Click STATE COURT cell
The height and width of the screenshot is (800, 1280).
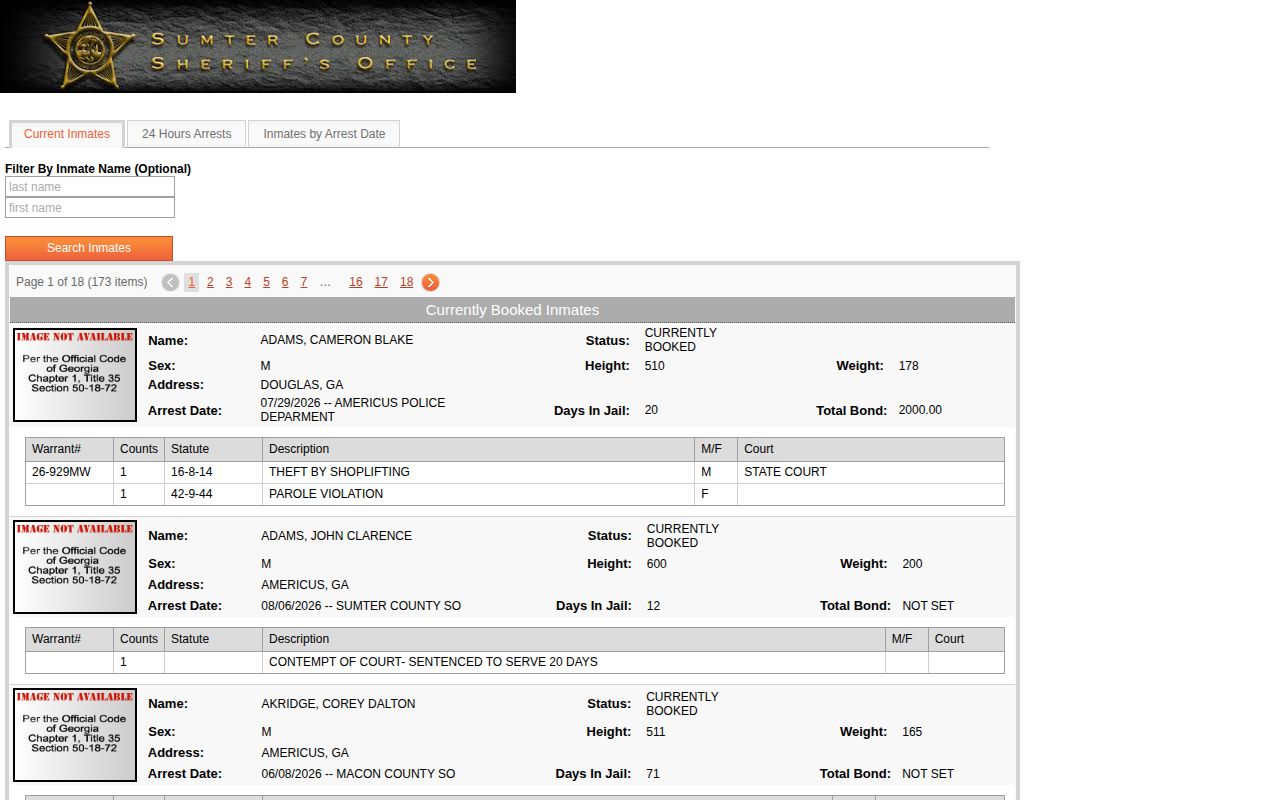point(870,472)
